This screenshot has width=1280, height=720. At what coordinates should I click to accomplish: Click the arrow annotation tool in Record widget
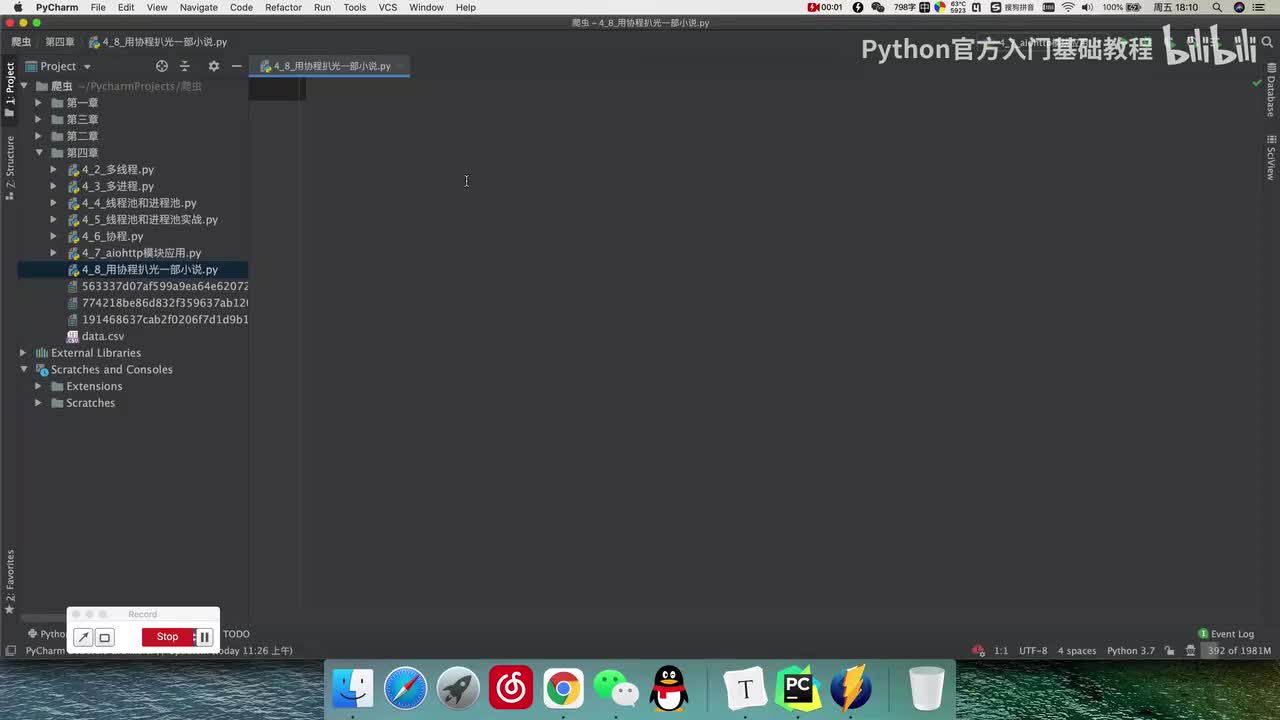click(84, 637)
